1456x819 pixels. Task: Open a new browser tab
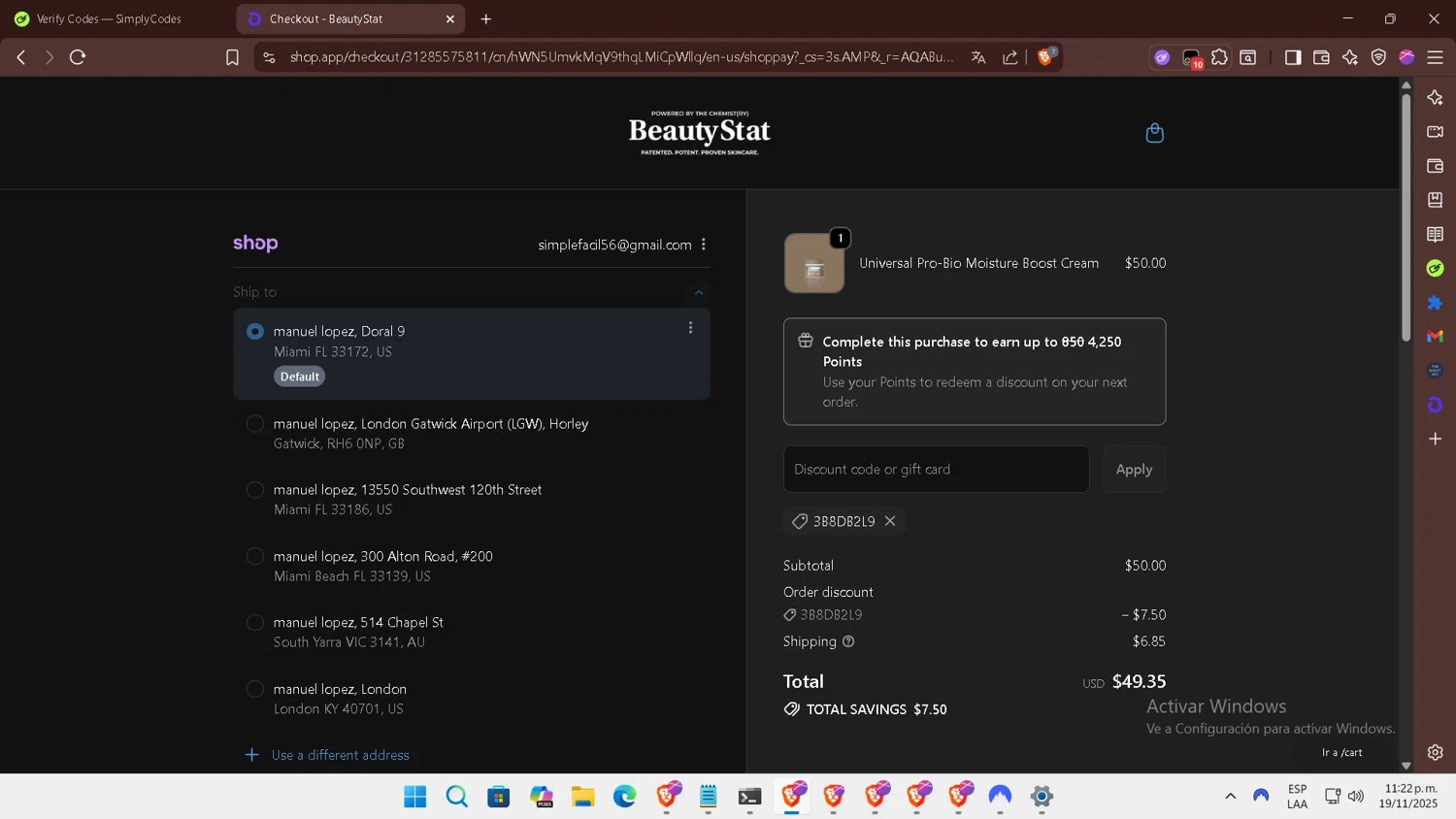coord(486,18)
